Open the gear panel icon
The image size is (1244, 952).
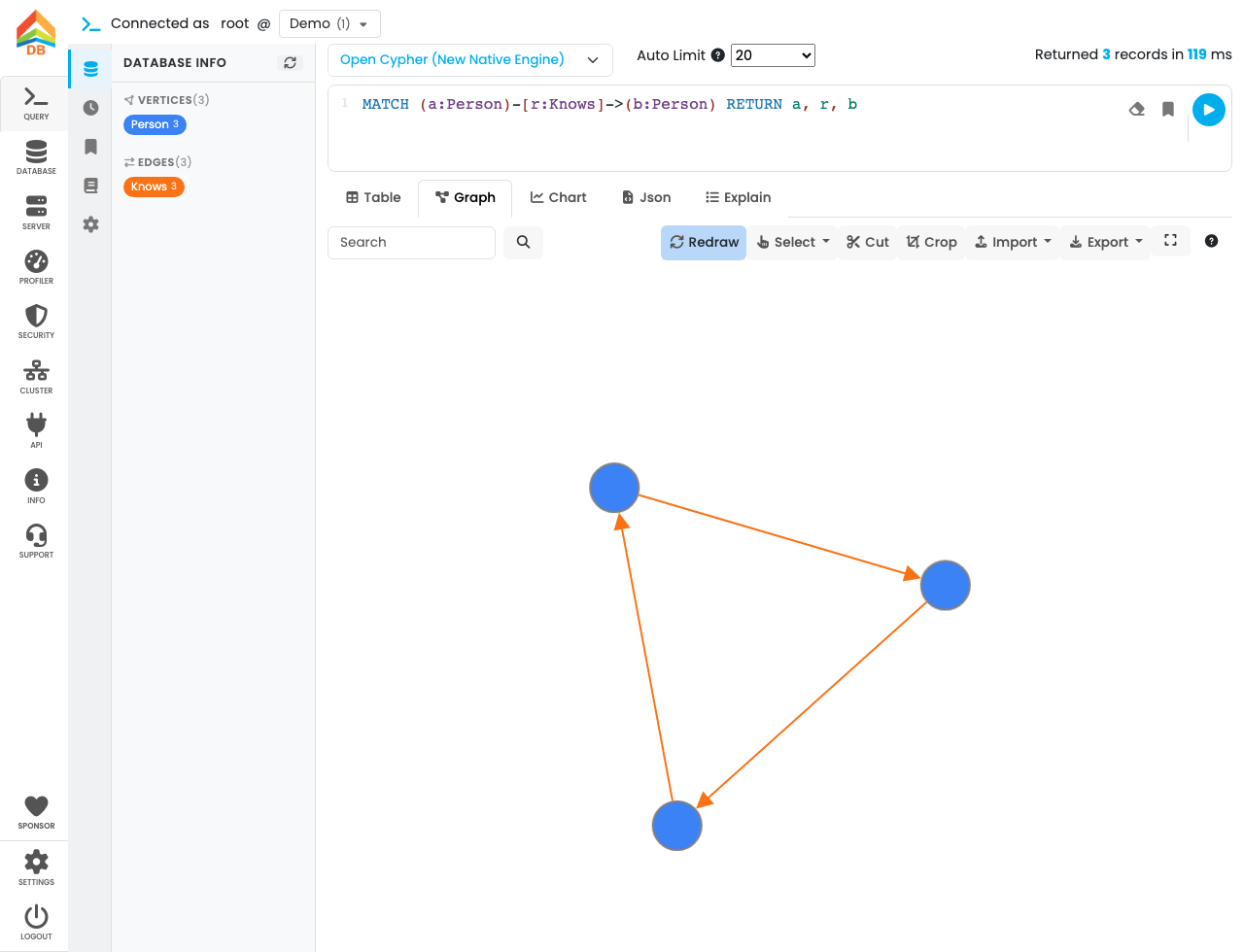(90, 224)
